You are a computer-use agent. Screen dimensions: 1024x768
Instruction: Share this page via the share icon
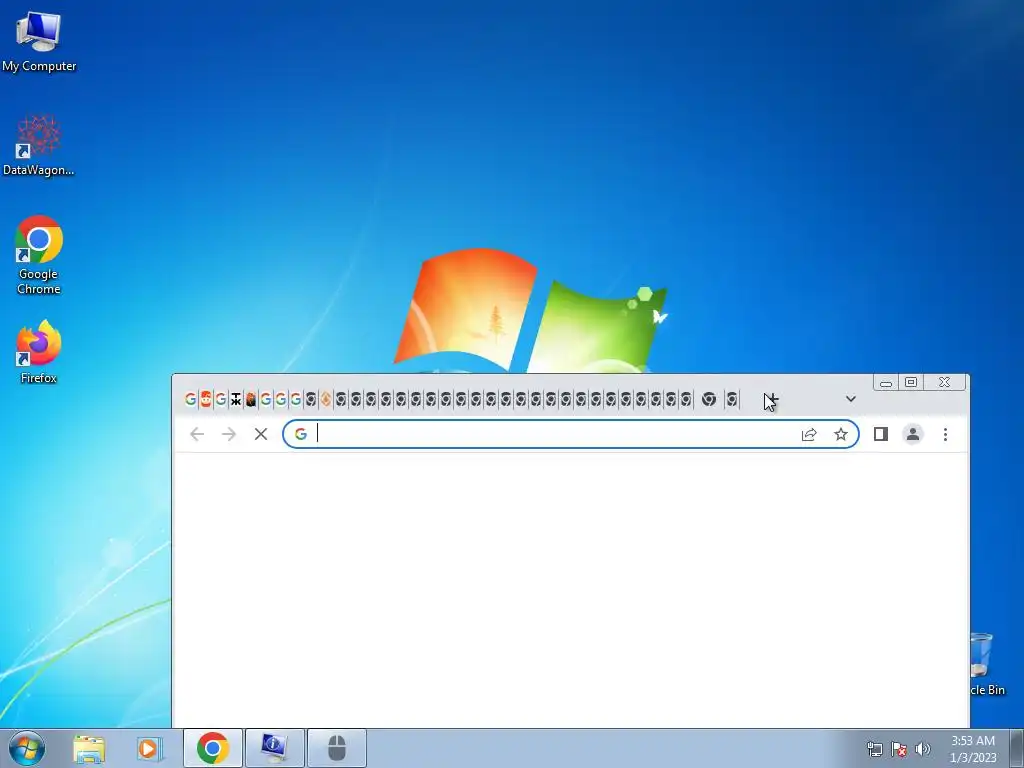click(808, 434)
